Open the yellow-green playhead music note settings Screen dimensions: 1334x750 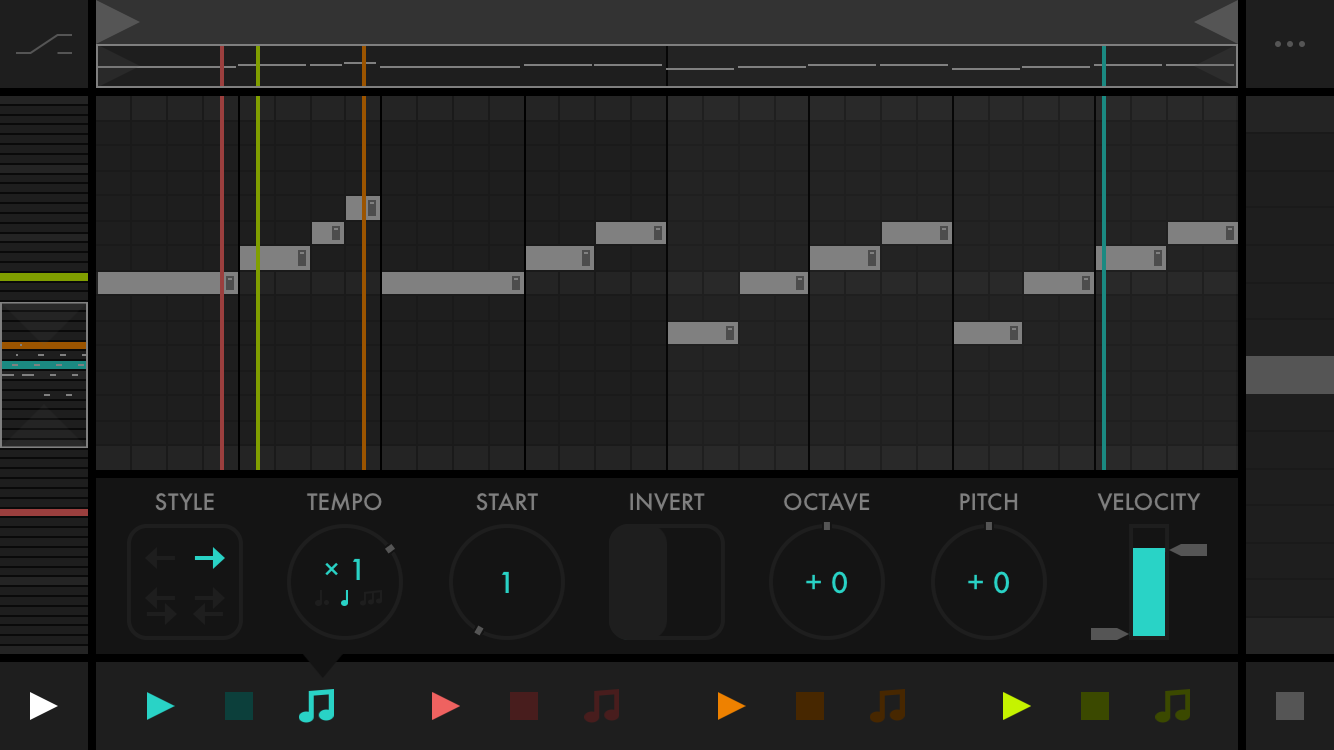point(1173,706)
